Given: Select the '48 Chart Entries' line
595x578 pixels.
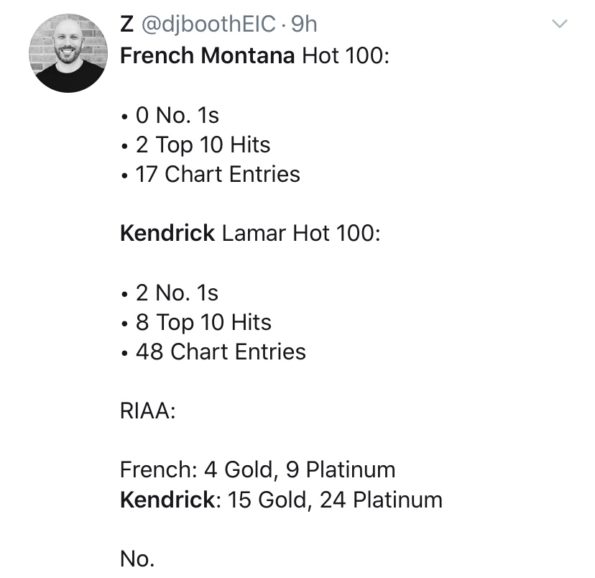Looking at the screenshot, I should coord(213,352).
